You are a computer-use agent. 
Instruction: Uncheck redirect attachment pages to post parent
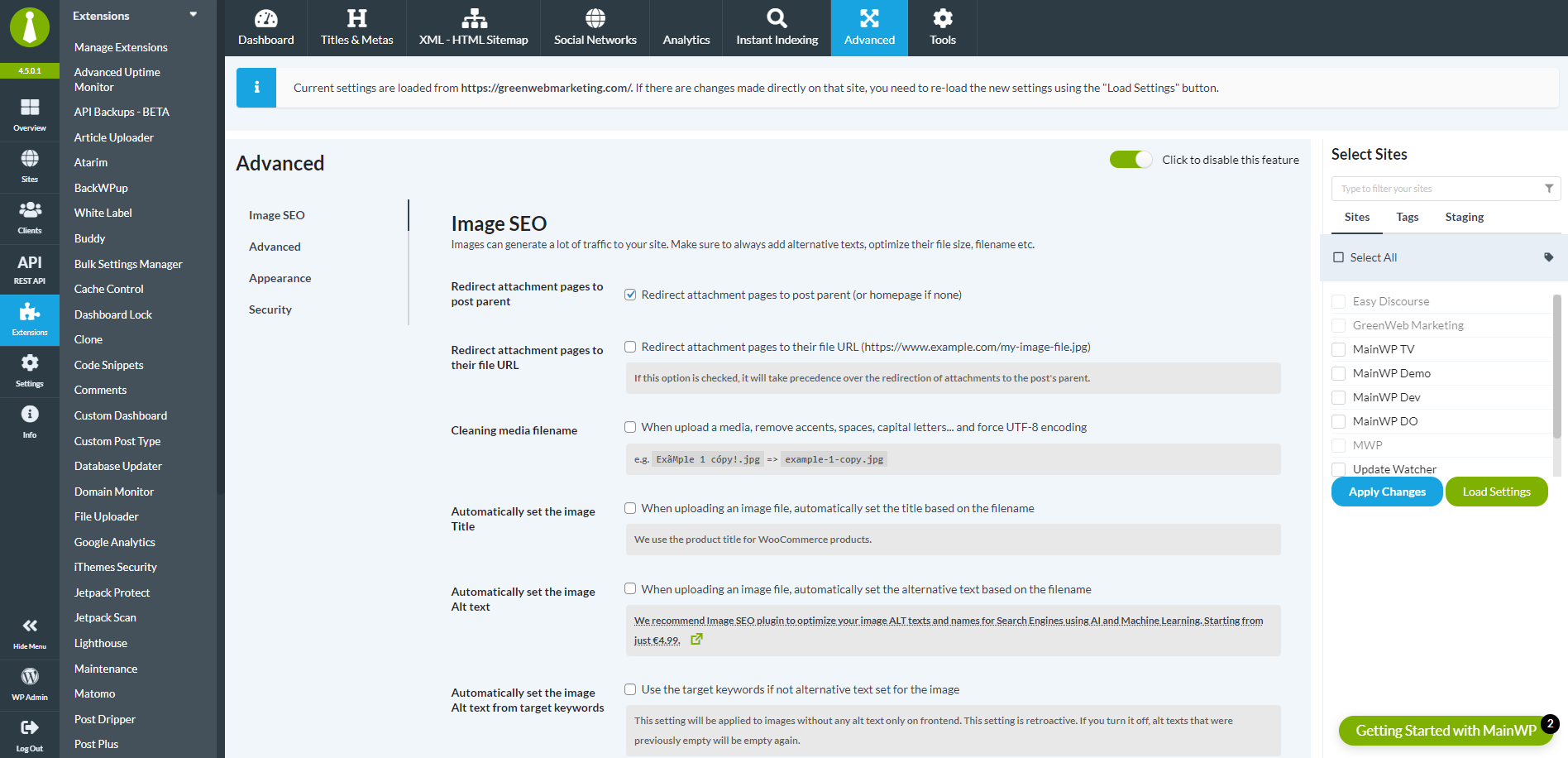point(630,295)
